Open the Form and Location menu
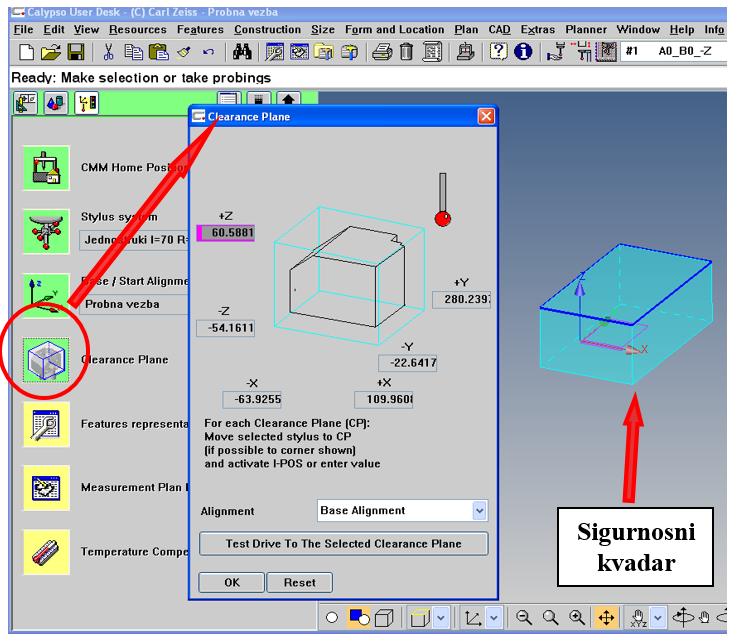 coord(394,30)
